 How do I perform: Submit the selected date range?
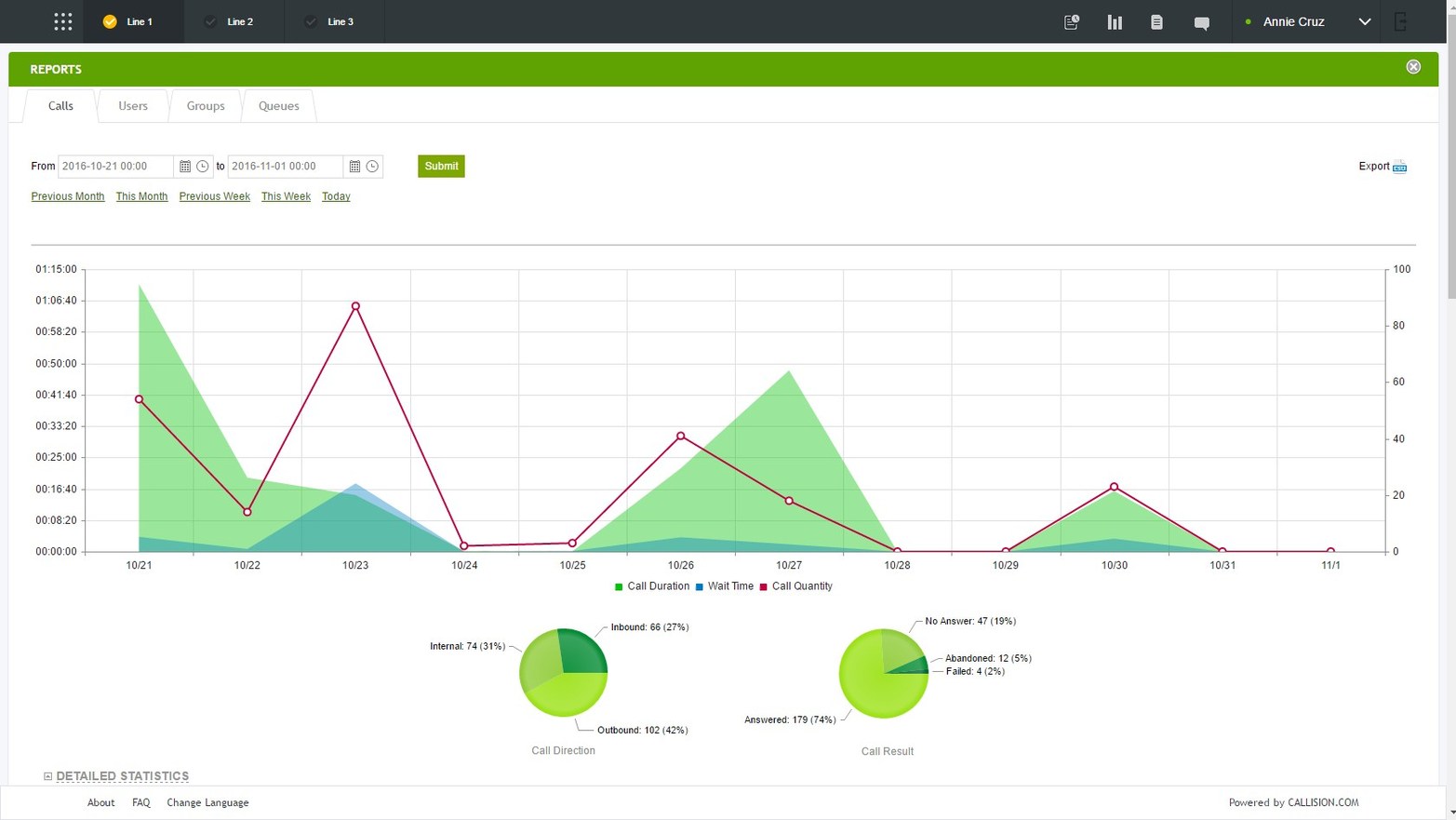click(440, 166)
